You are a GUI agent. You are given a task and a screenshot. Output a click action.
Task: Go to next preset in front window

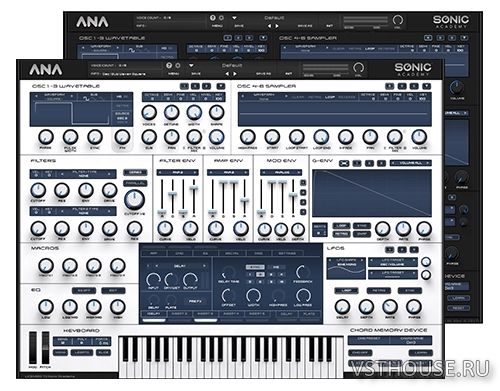click(x=235, y=74)
